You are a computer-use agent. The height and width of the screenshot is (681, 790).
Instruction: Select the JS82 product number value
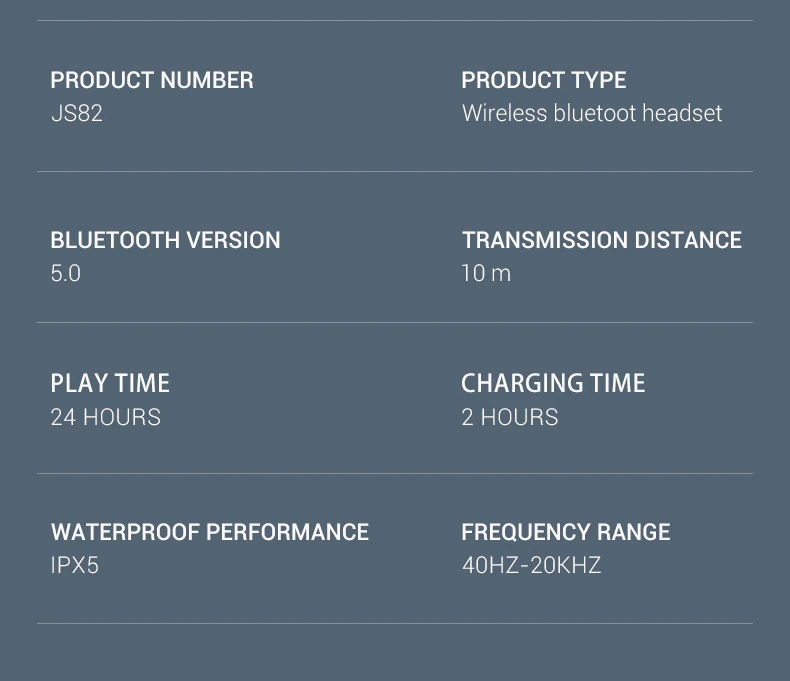tap(77, 113)
